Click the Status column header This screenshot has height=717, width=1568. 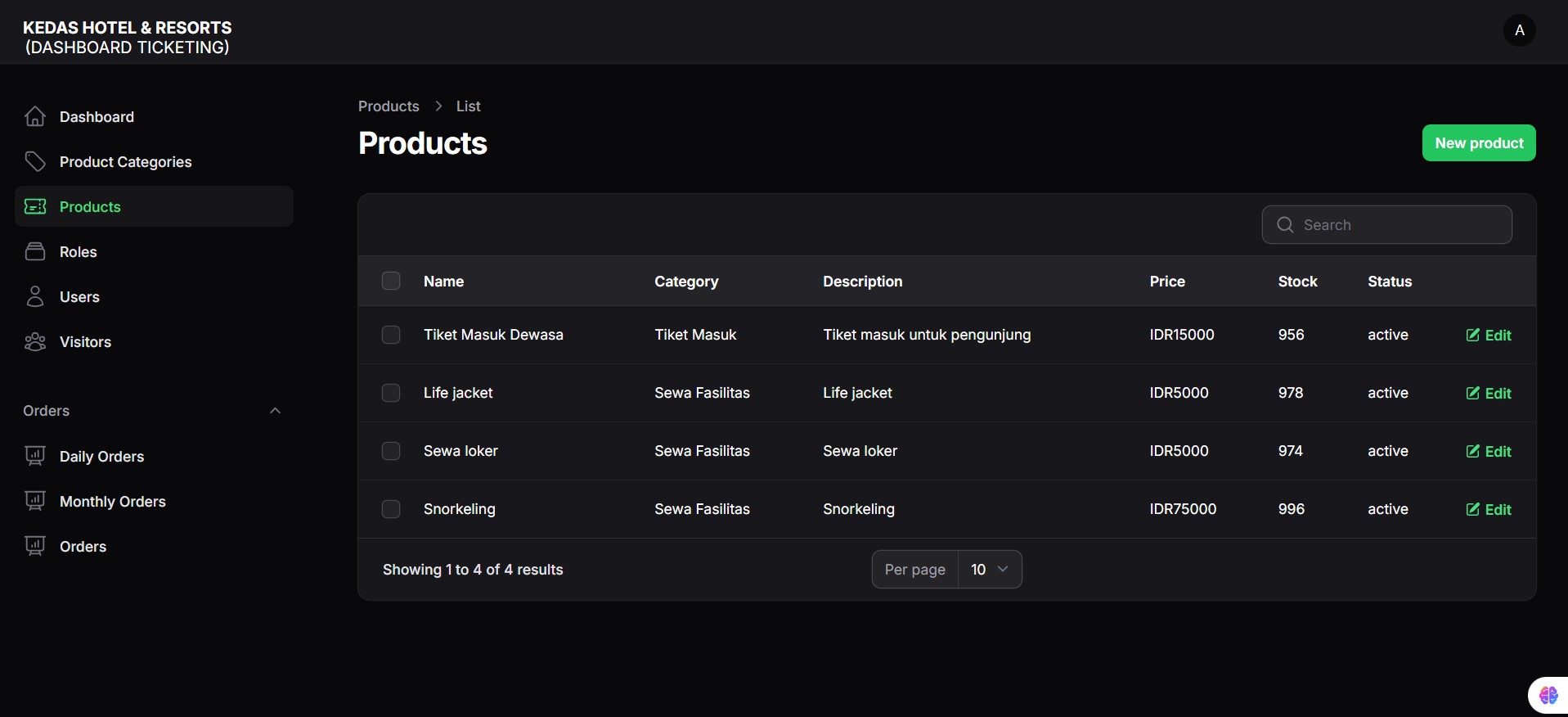1390,281
